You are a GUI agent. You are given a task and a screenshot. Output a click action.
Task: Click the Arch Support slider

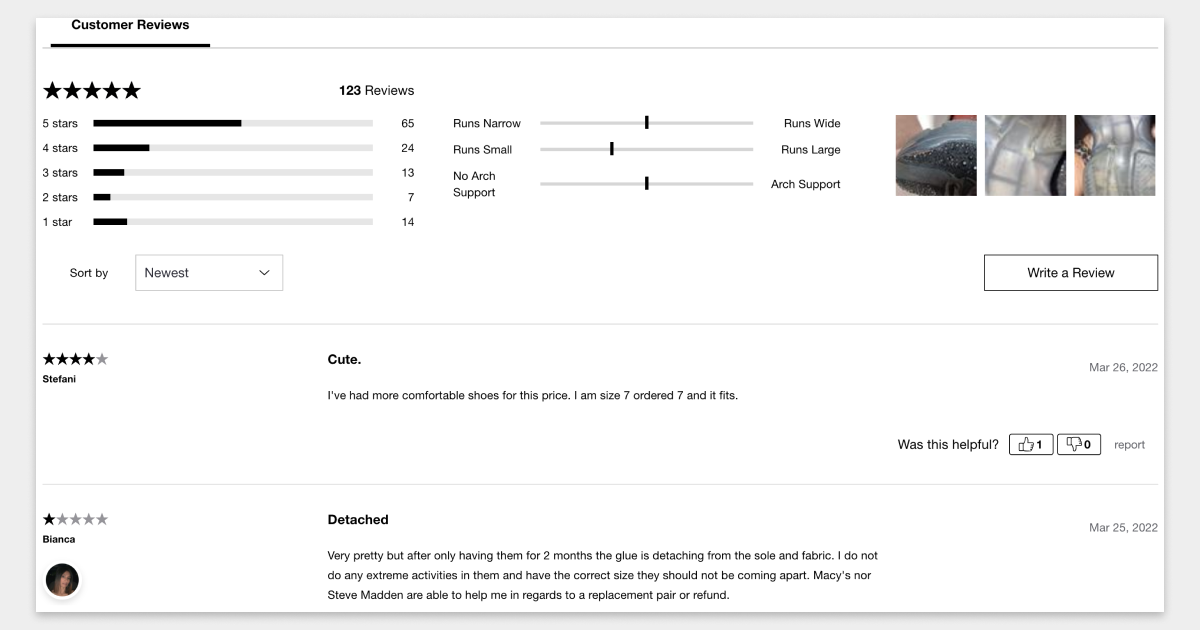pos(646,184)
